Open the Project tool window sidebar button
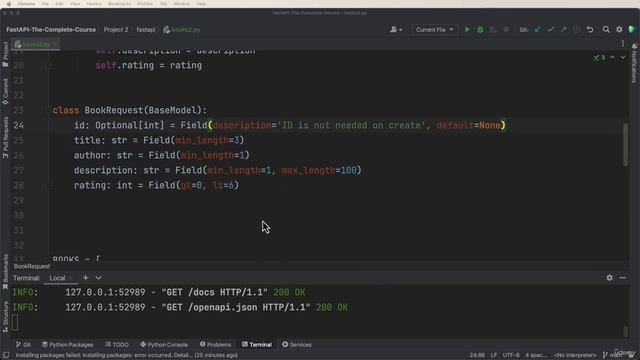Image resolution: width=640 pixels, height=360 pixels. (x=5, y=54)
